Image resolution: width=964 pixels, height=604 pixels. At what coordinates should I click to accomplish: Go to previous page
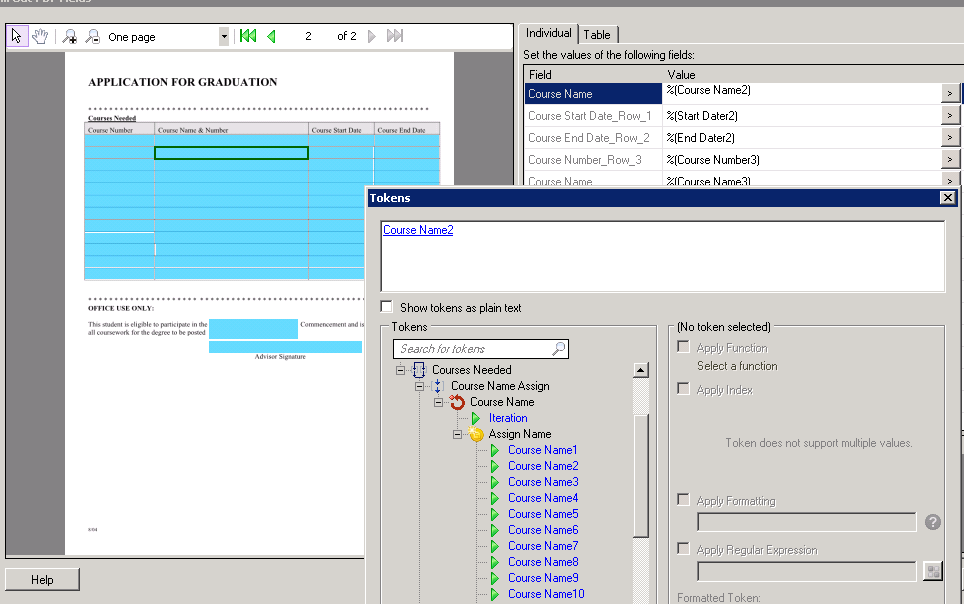pyautogui.click(x=271, y=36)
